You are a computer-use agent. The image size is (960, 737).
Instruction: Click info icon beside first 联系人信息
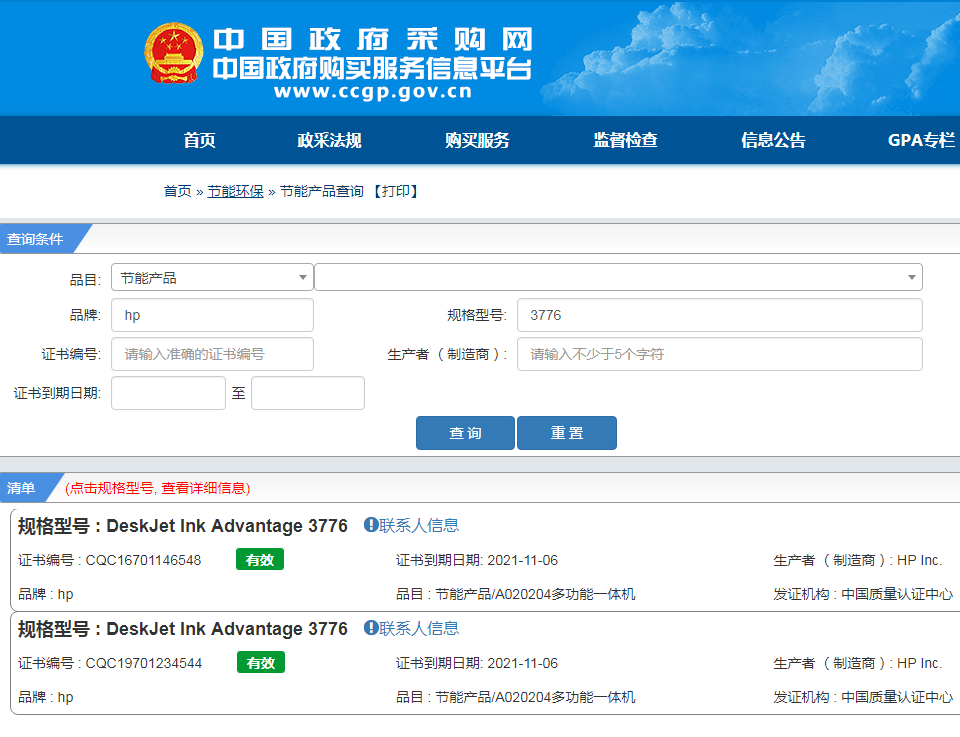click(x=371, y=525)
